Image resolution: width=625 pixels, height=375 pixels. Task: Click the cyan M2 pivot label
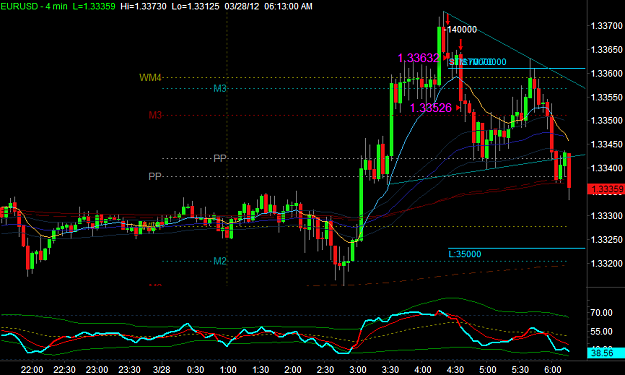[220, 261]
